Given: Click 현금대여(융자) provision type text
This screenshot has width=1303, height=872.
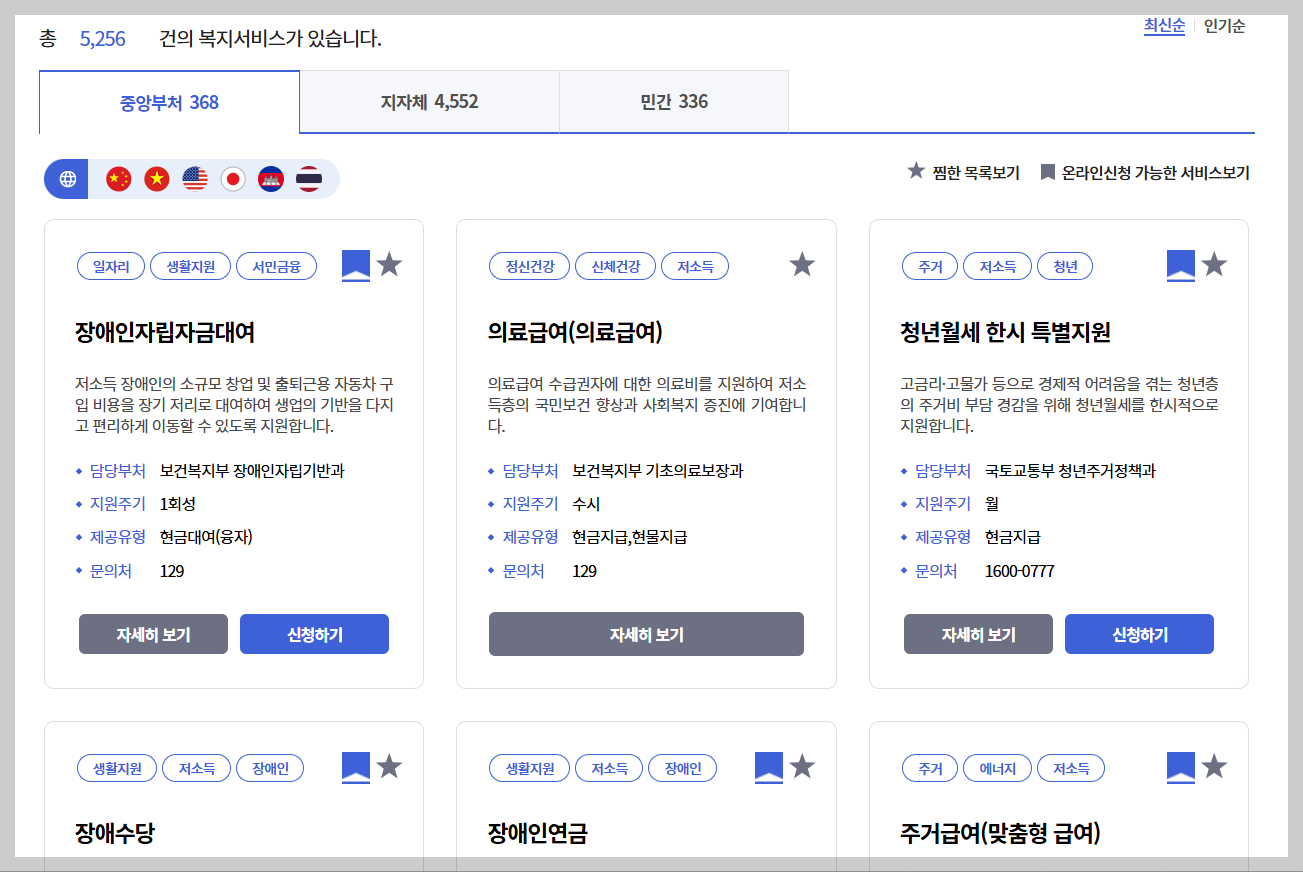Looking at the screenshot, I should pos(206,537).
